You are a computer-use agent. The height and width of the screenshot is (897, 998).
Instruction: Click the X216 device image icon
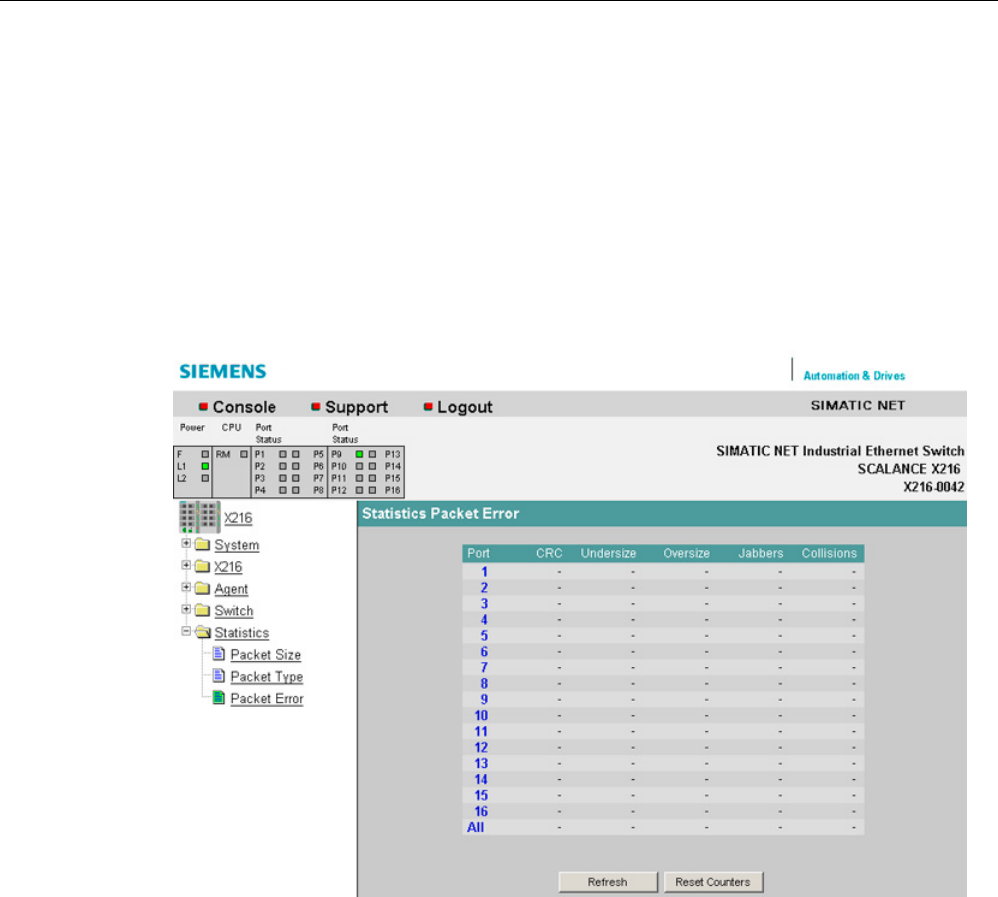coord(199,517)
